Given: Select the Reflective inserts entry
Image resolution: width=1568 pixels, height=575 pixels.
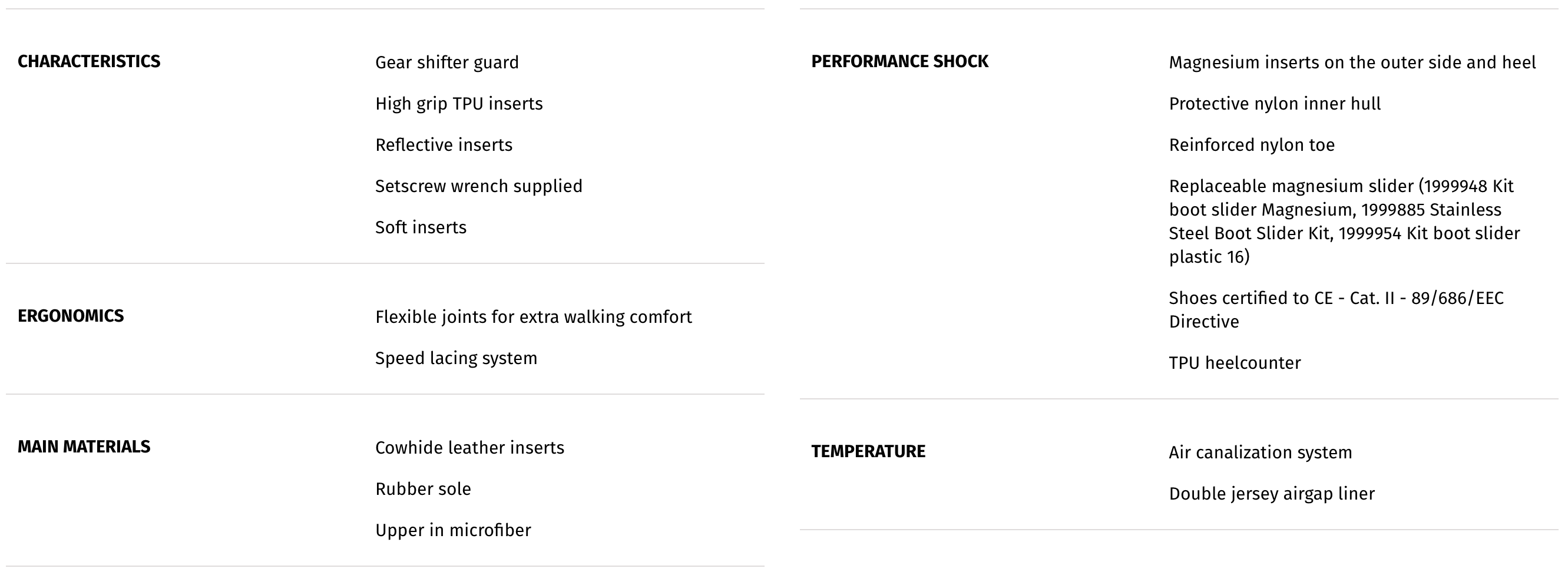Looking at the screenshot, I should pyautogui.click(x=444, y=145).
